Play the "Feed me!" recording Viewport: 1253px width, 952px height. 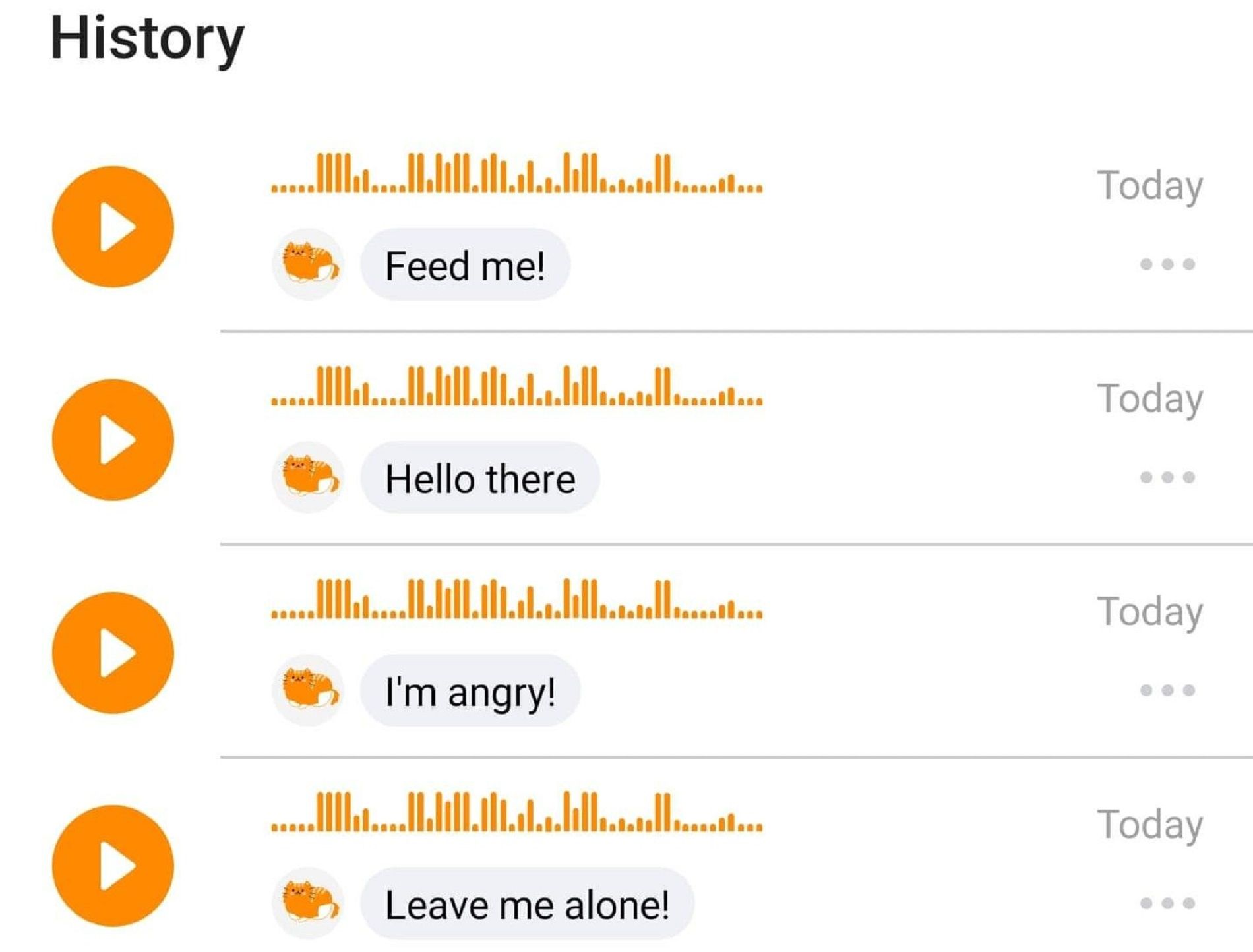[x=113, y=227]
